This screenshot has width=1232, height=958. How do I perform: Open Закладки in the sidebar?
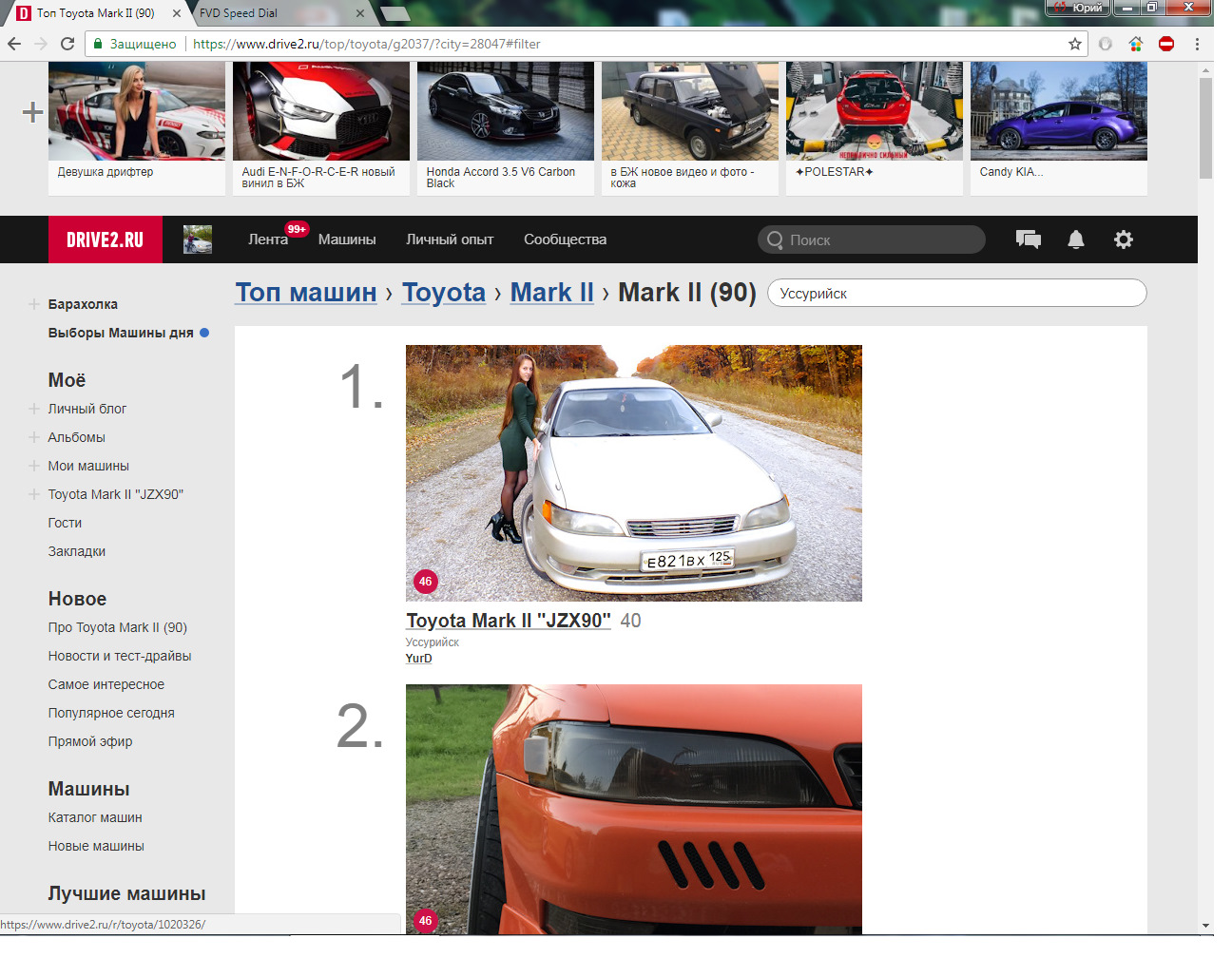pyautogui.click(x=77, y=551)
